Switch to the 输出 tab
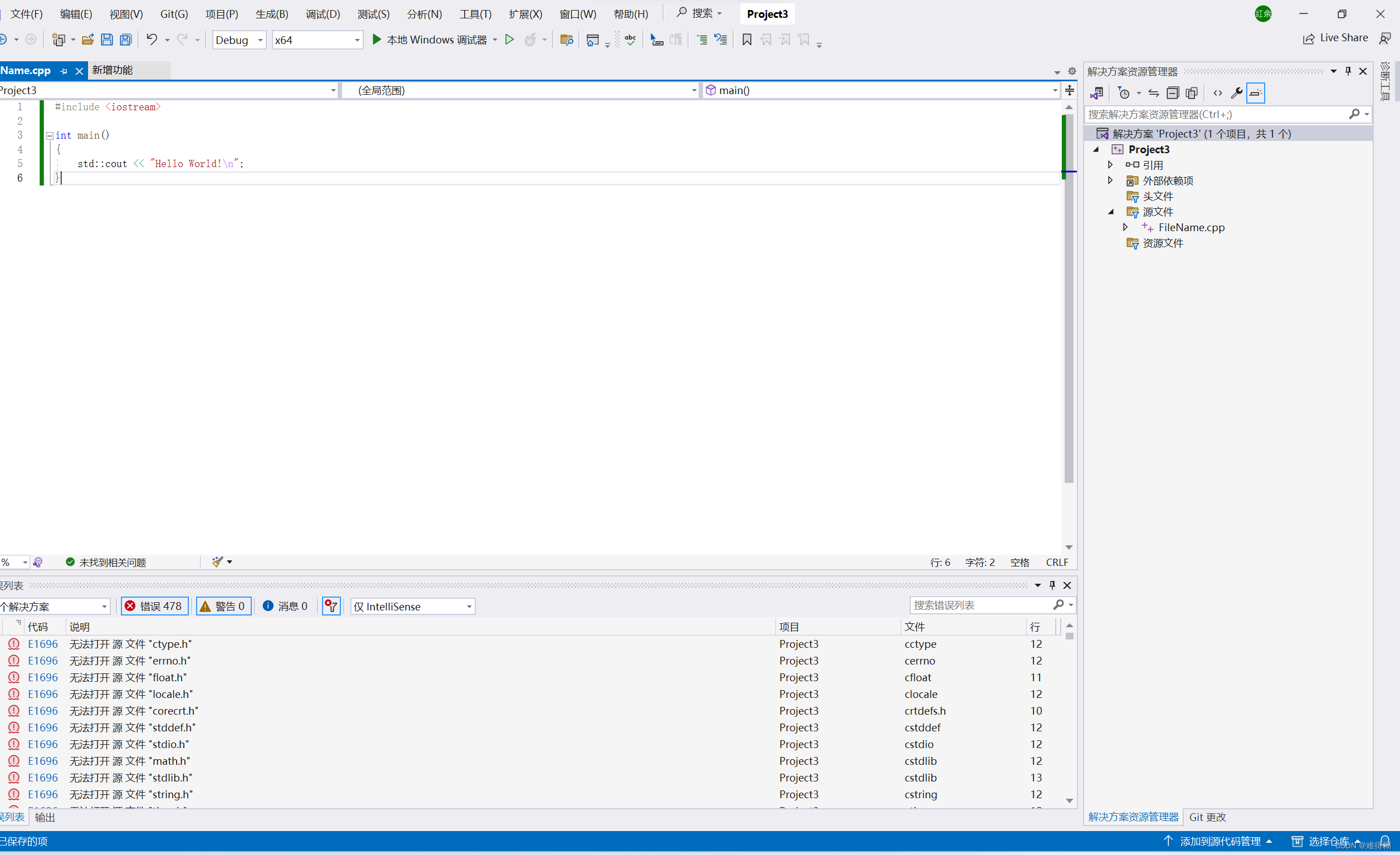 tap(45, 817)
